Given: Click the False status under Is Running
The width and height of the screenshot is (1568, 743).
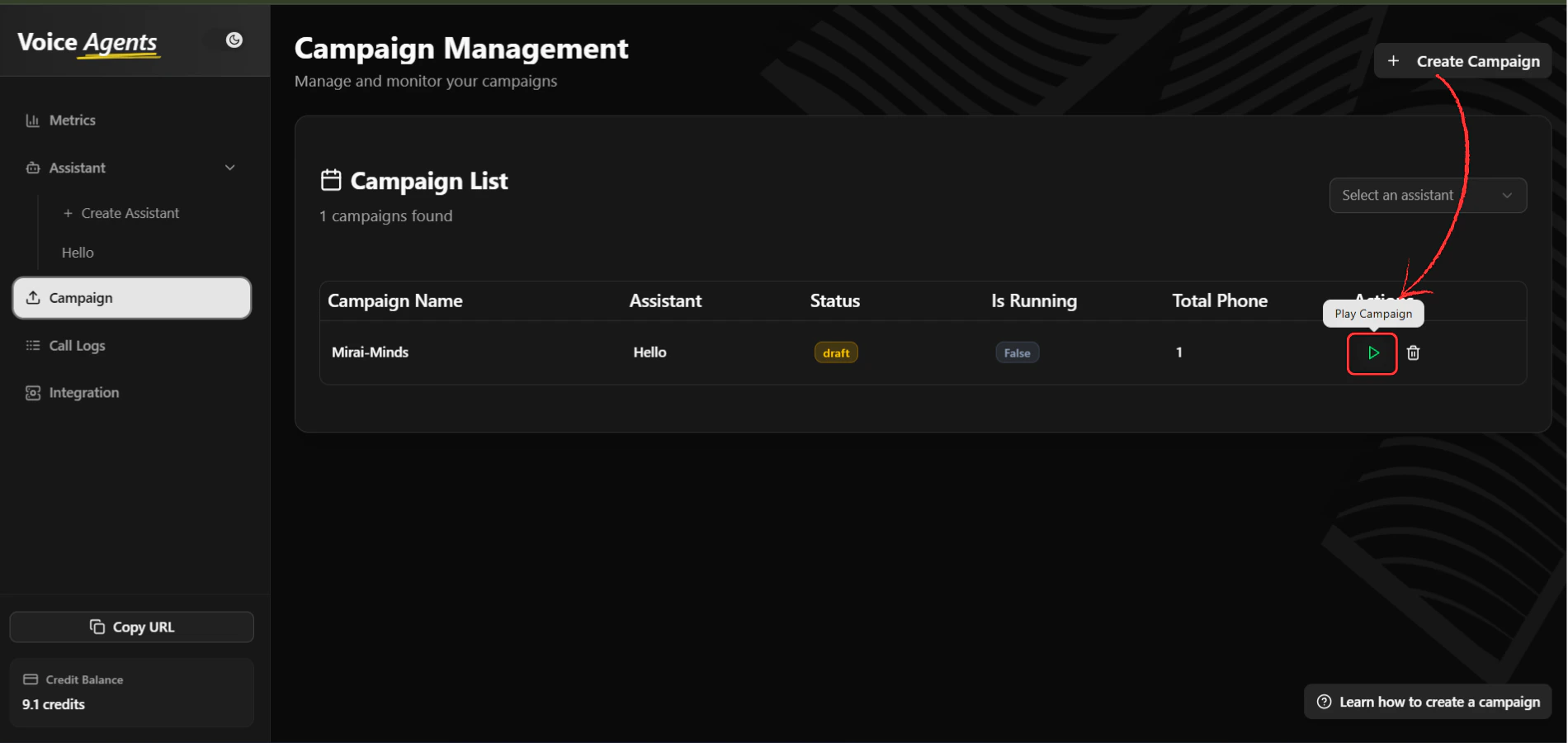Looking at the screenshot, I should point(1017,352).
